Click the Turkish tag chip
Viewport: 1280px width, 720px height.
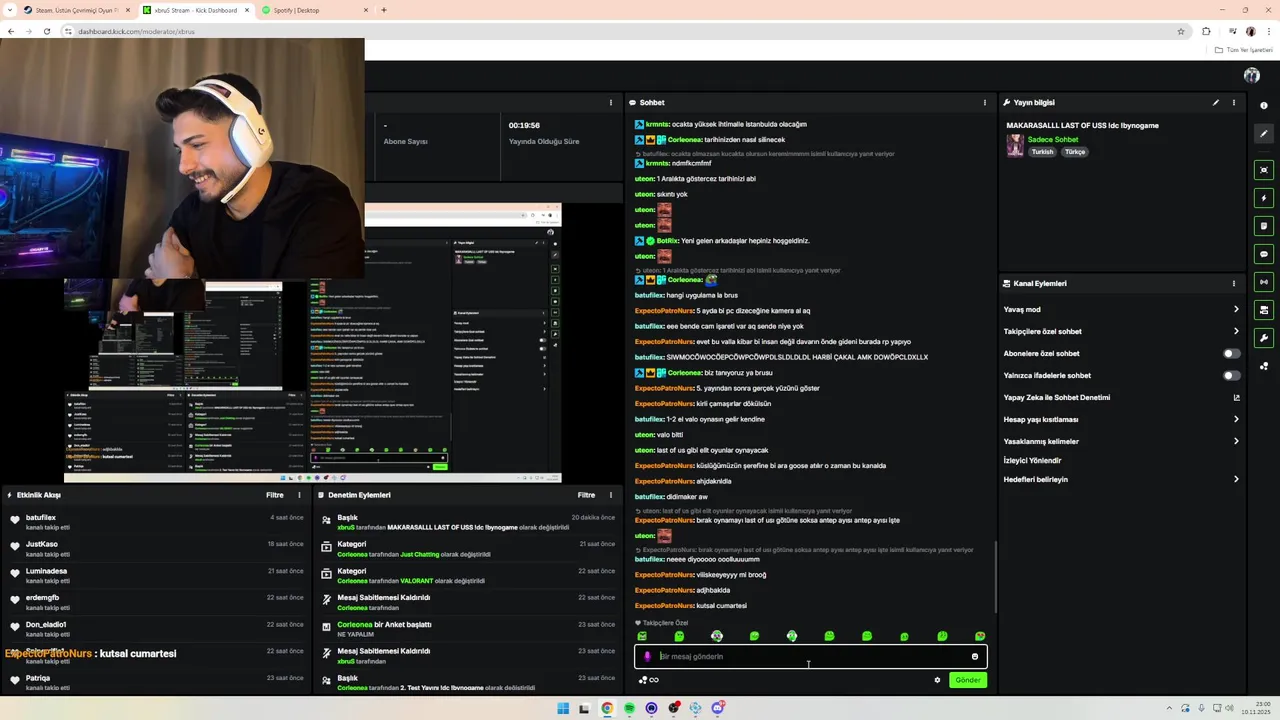point(1042,152)
